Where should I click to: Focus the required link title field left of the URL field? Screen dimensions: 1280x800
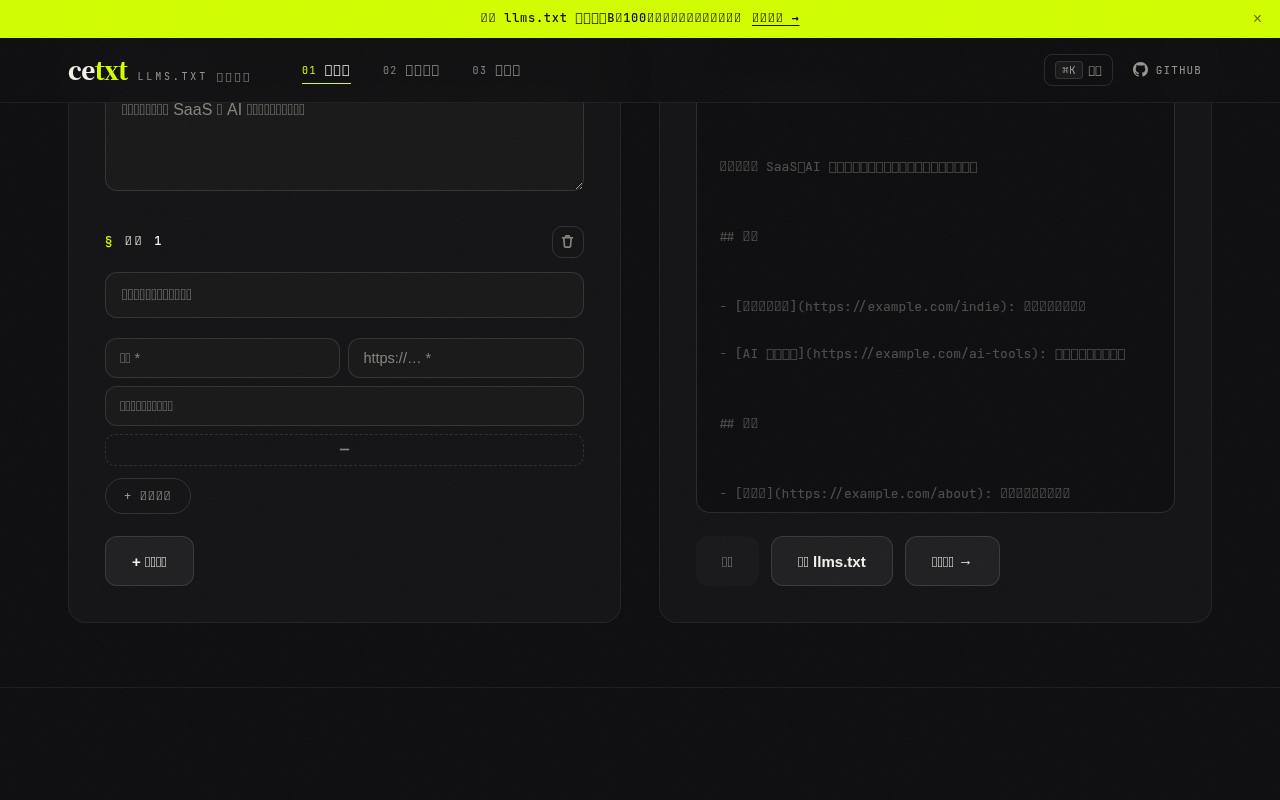coord(222,358)
